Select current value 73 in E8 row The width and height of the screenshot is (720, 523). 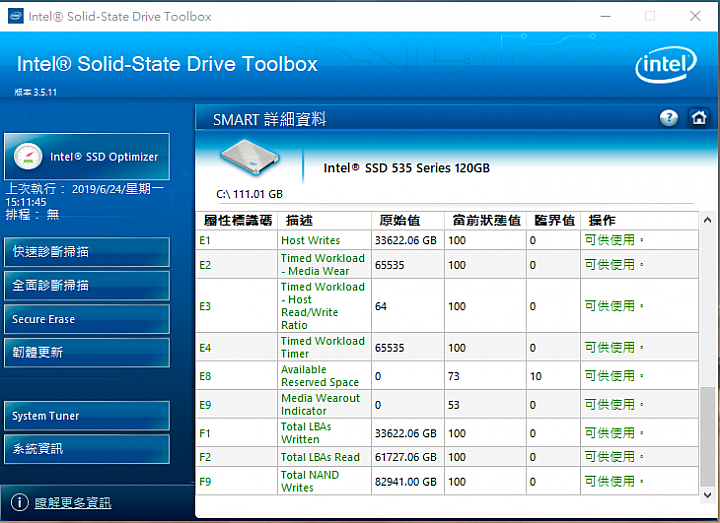pyautogui.click(x=454, y=376)
